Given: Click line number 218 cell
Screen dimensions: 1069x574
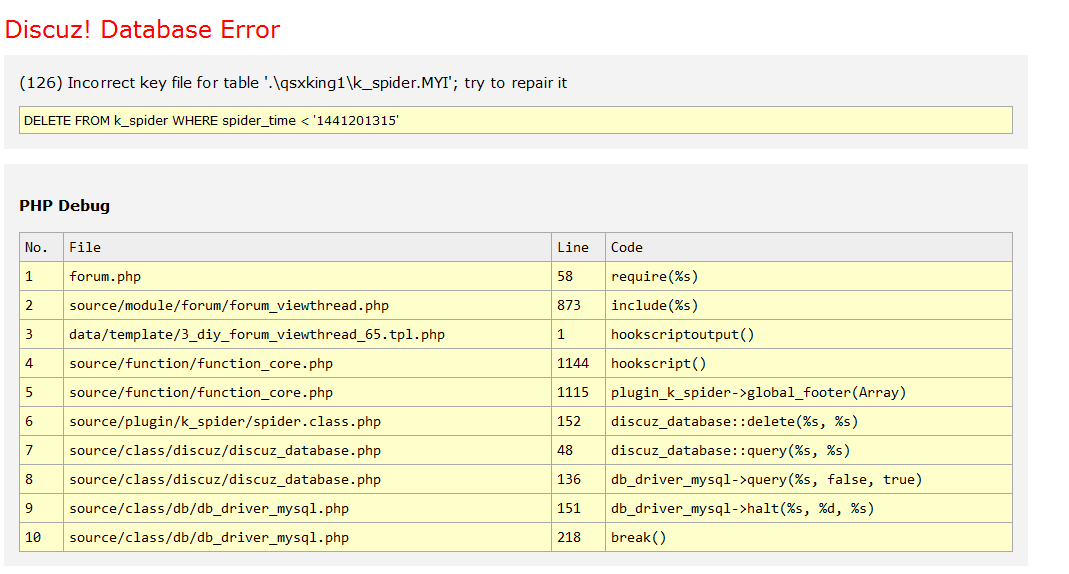Looking at the screenshot, I should pos(569,537).
